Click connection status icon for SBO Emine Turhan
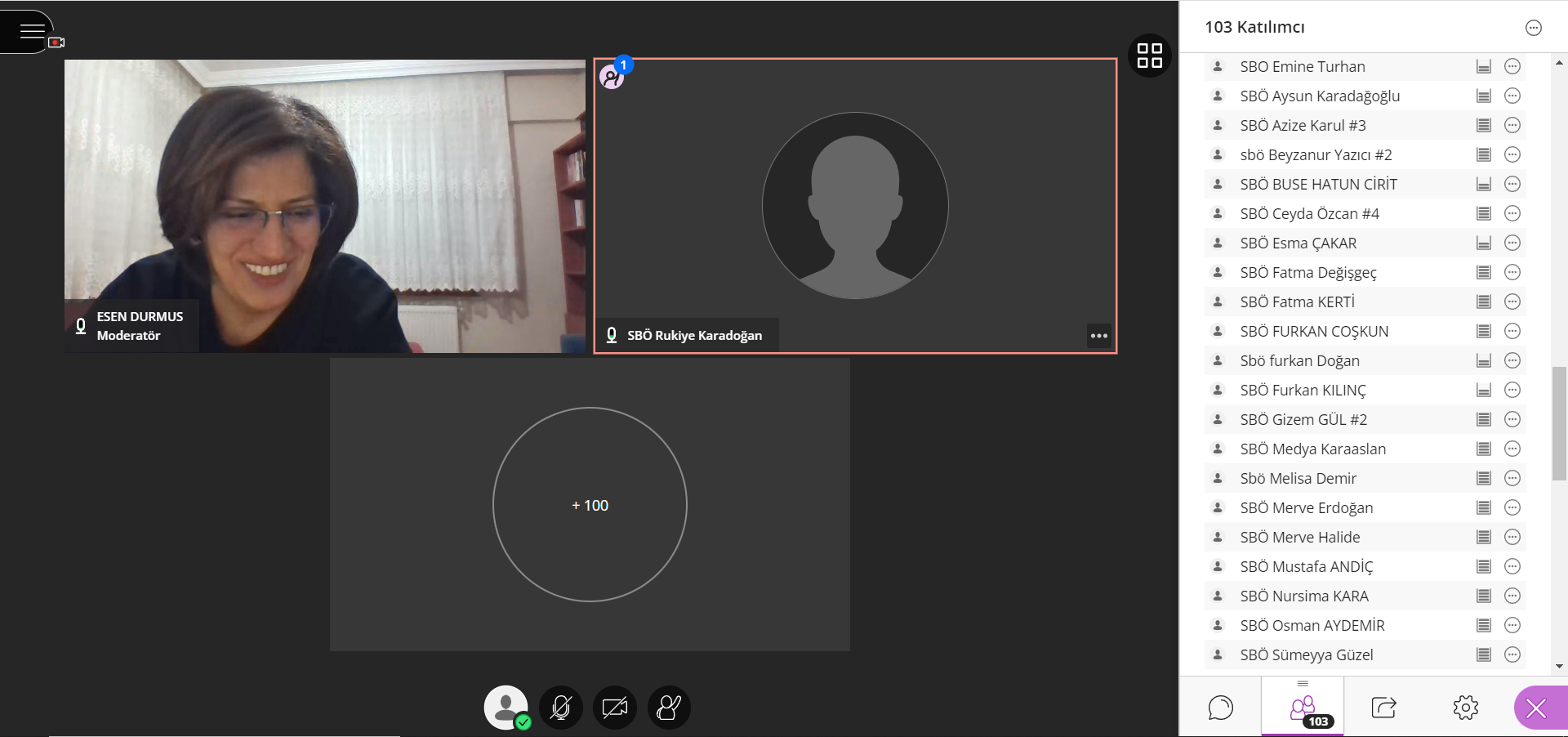Viewport: 1568px width, 737px height. pos(1484,66)
